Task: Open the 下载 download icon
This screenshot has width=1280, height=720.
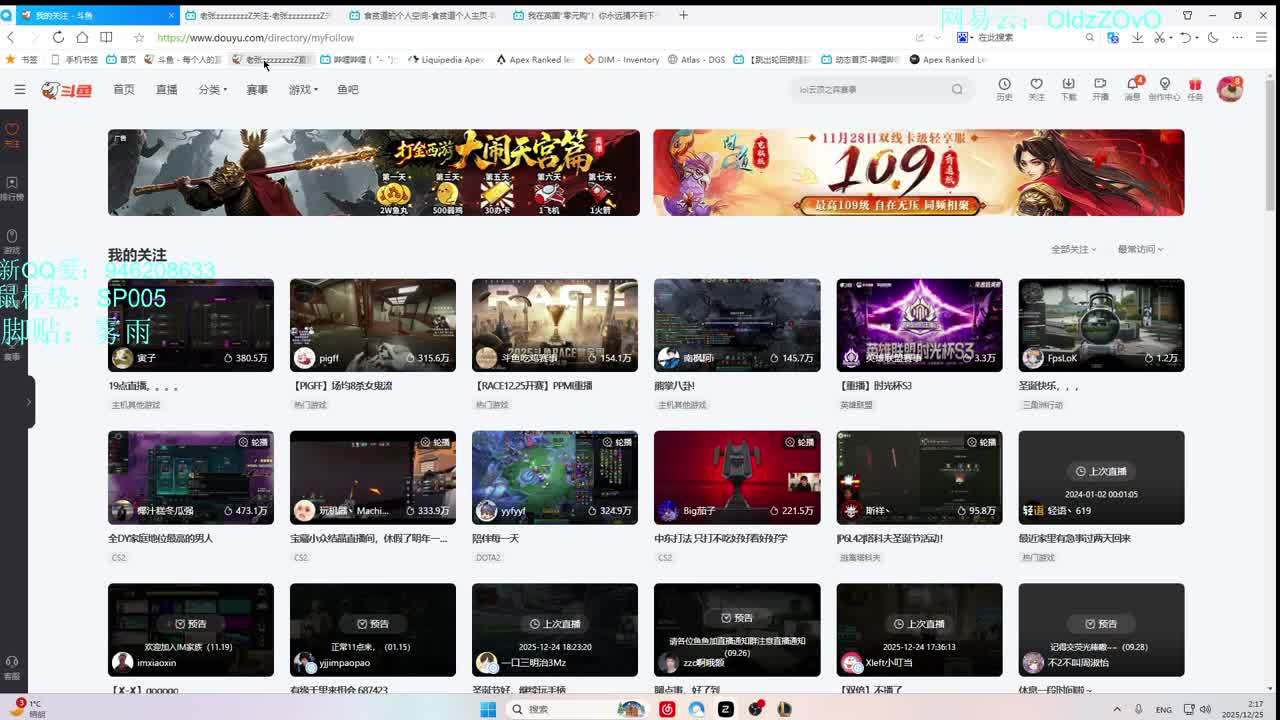Action: pos(1068,89)
